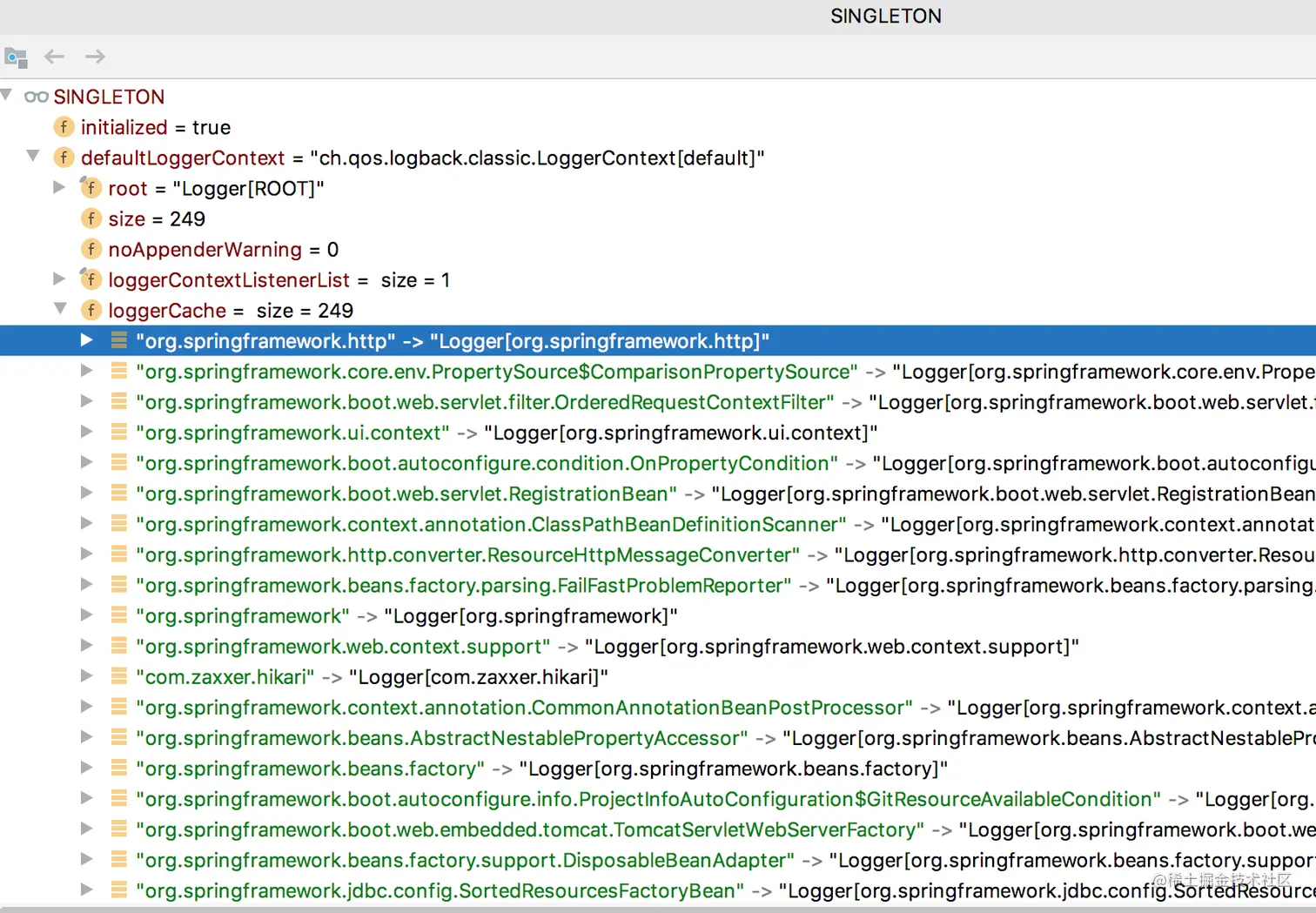The height and width of the screenshot is (913, 1316).
Task: Click the glasses watch icon beside SINGLETON
Action: click(x=37, y=97)
